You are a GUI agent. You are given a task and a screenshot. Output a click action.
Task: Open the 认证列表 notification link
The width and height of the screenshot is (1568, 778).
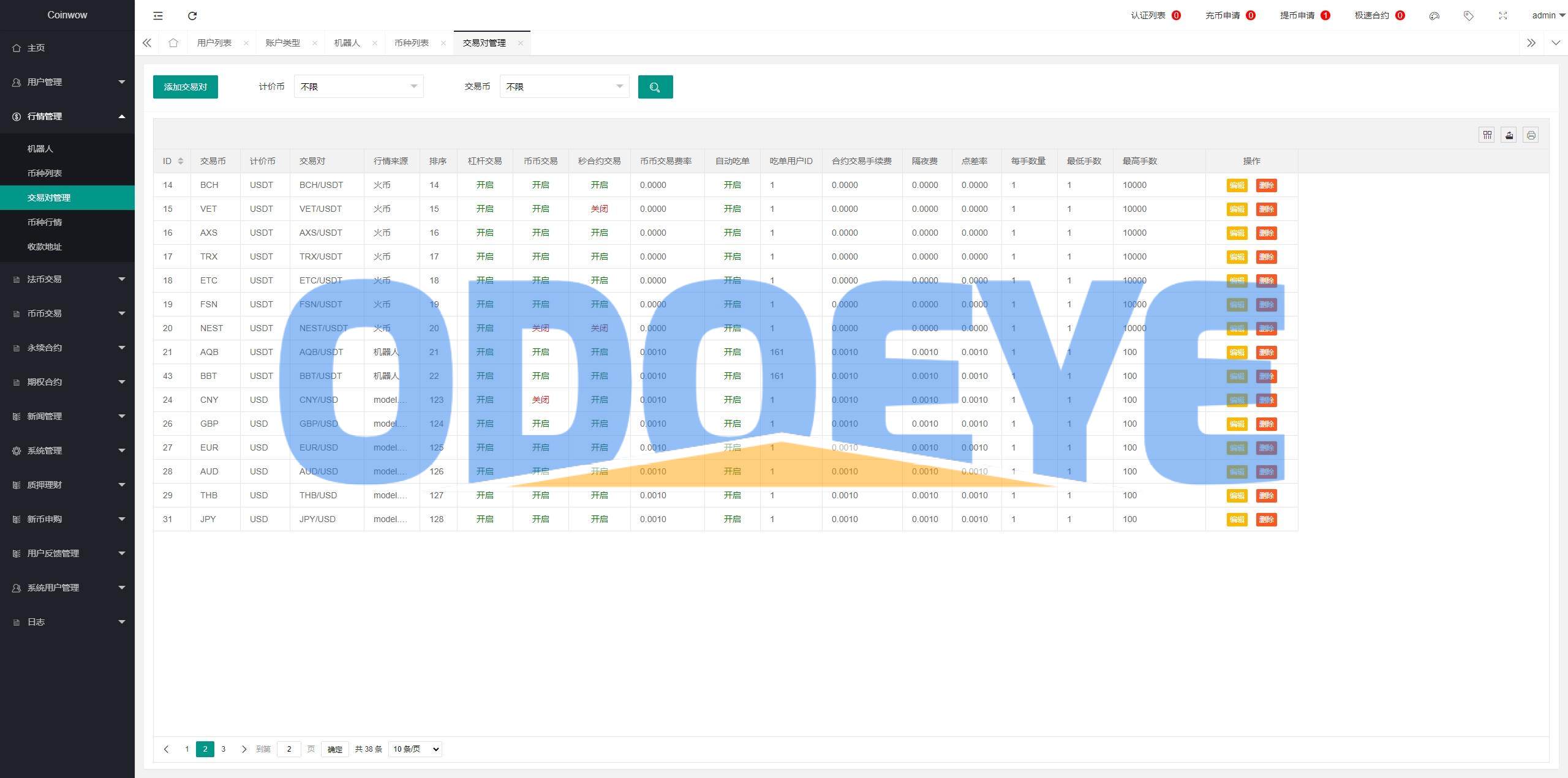tap(1156, 16)
